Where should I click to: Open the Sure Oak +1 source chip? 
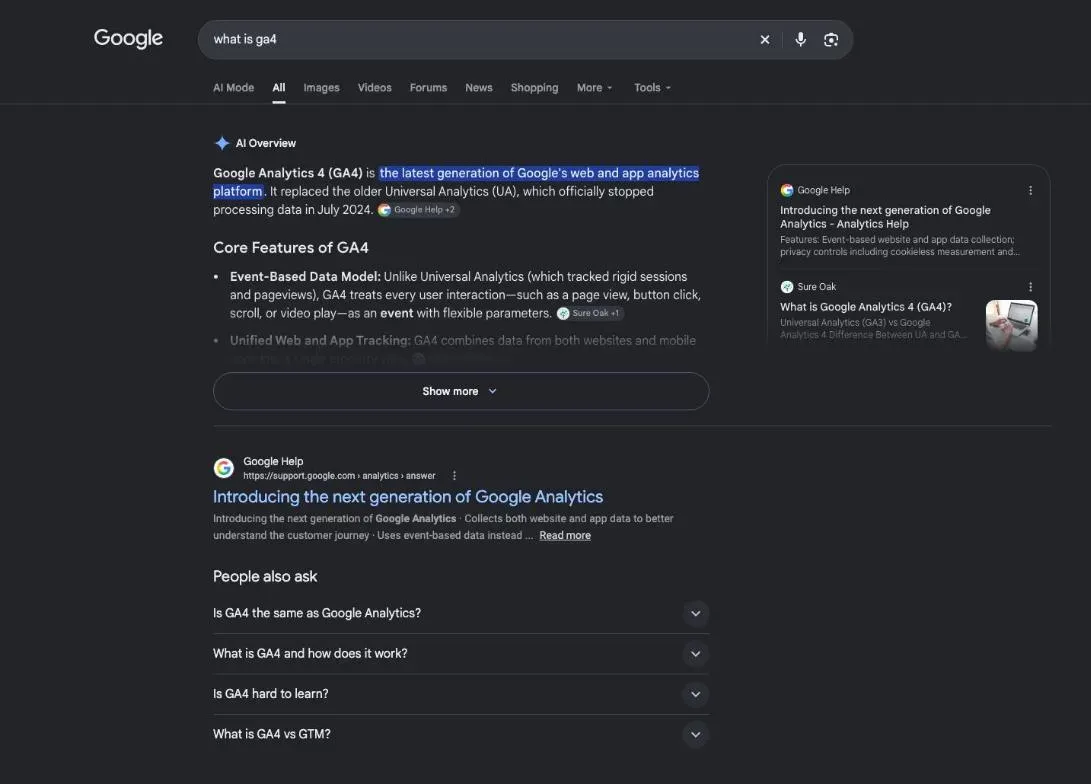tap(590, 313)
